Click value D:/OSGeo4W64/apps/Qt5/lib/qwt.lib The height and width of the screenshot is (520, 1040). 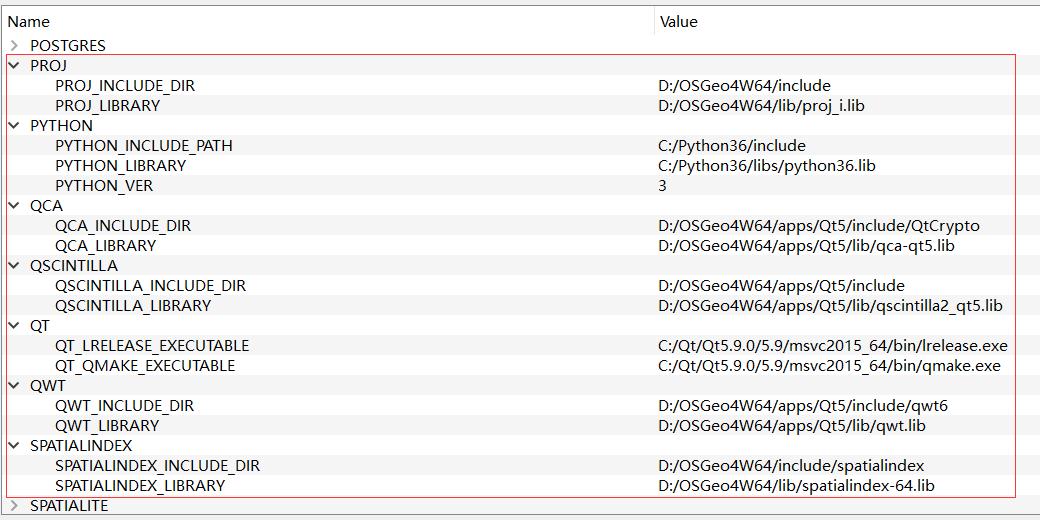[x=792, y=425]
